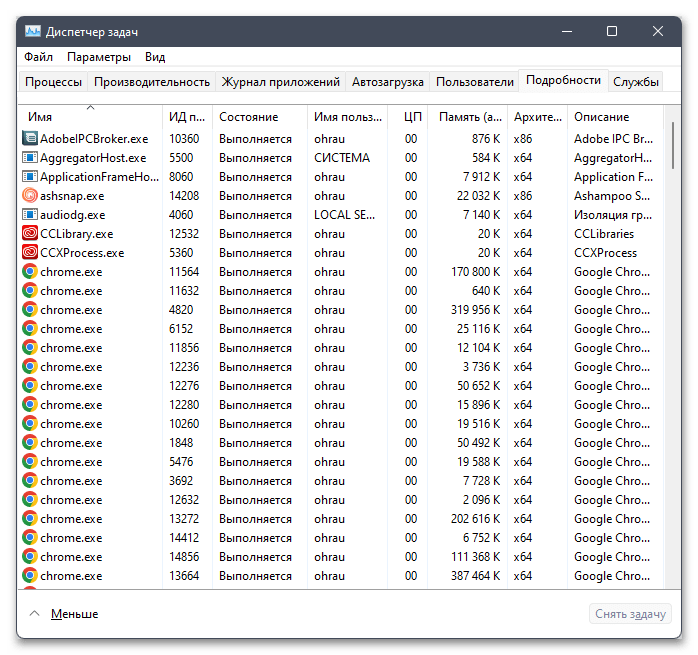The width and height of the screenshot is (698, 655).
Task: Click the CCLibrary.exe Creative Cloud icon
Action: (30, 233)
